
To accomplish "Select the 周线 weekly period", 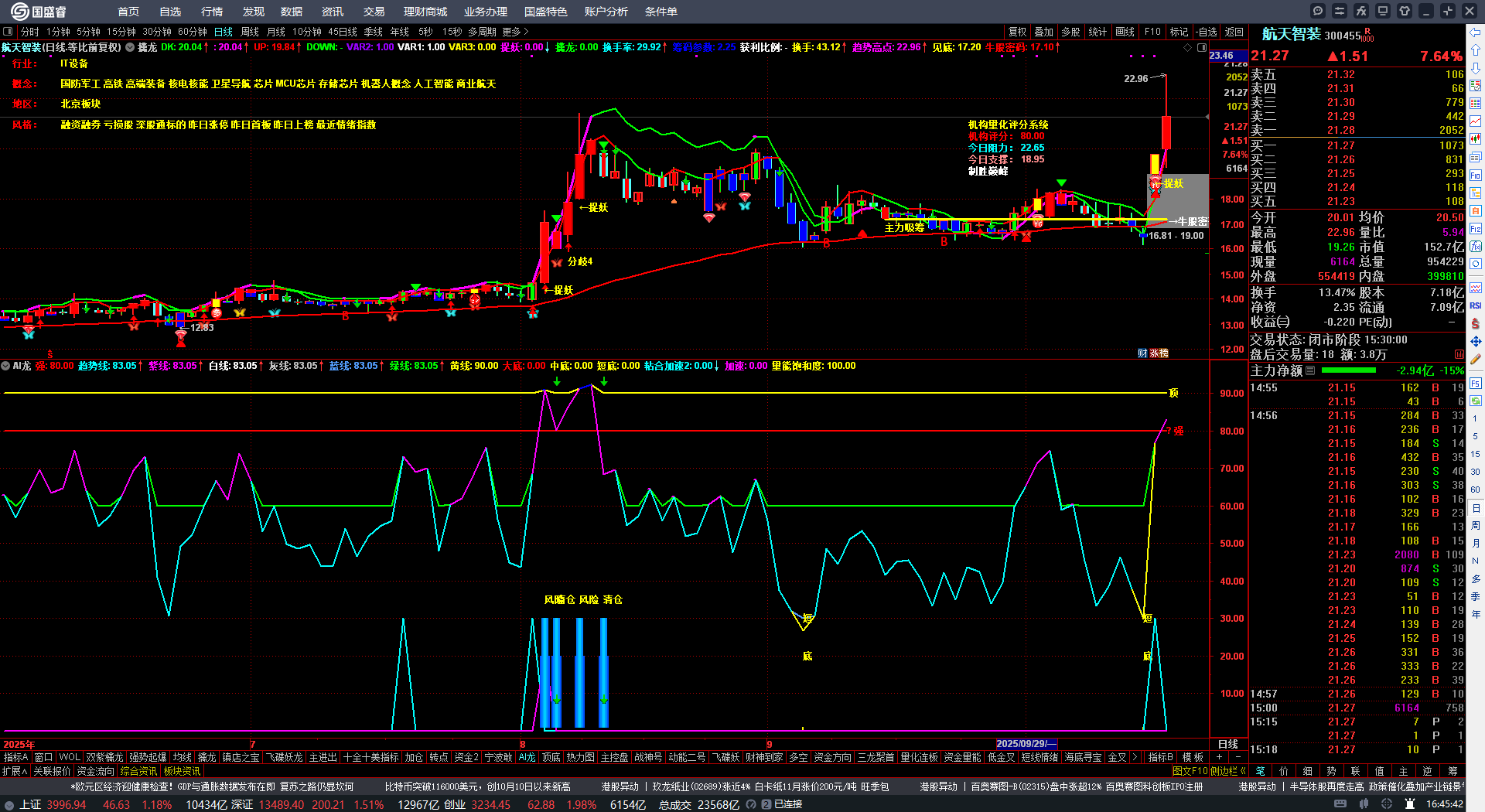I will (250, 32).
